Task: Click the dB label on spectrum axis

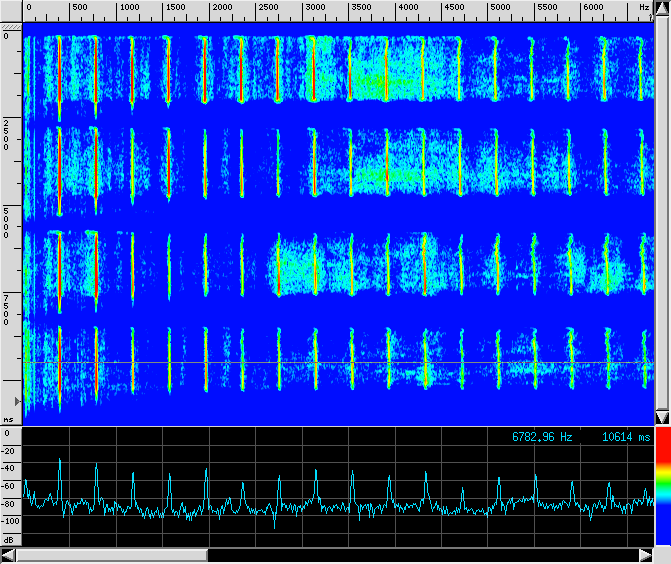Action: point(9,540)
